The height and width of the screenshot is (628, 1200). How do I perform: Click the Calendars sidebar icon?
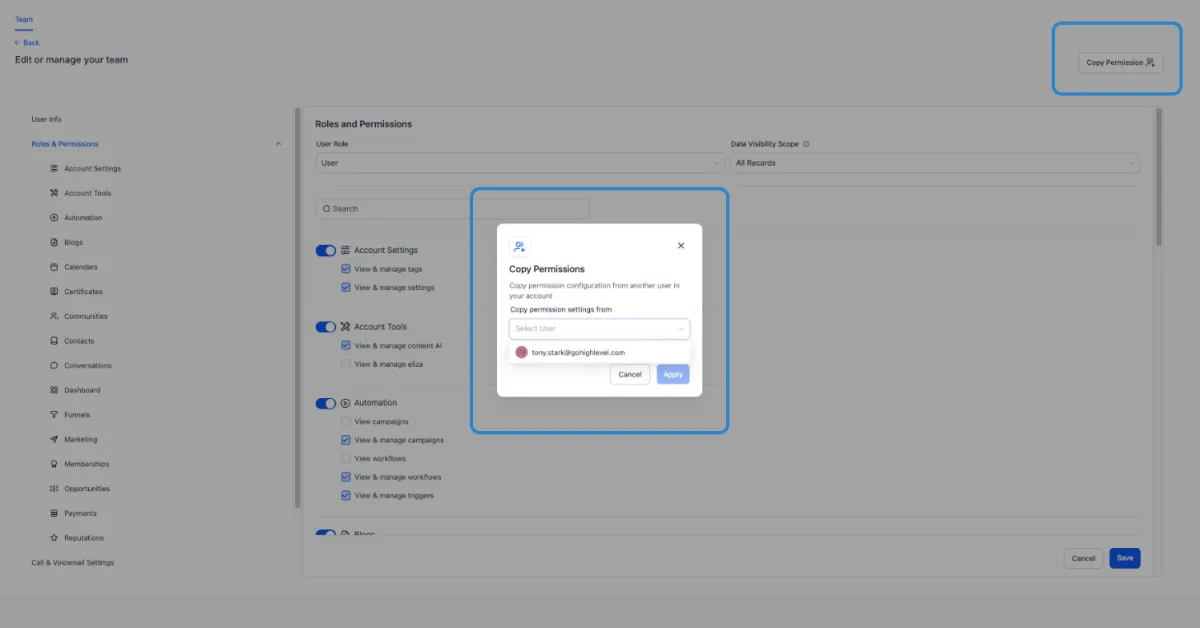pos(54,267)
